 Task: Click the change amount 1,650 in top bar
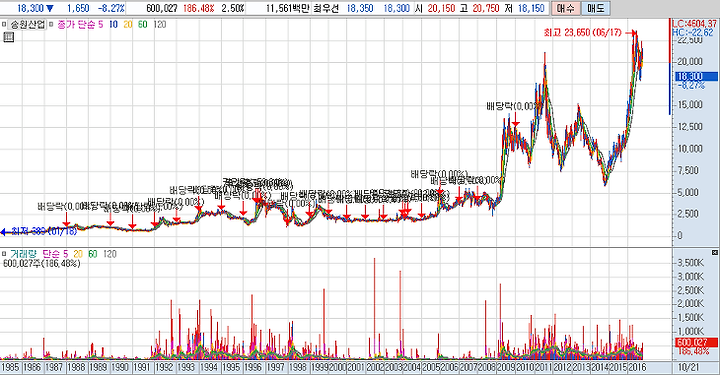(x=78, y=8)
